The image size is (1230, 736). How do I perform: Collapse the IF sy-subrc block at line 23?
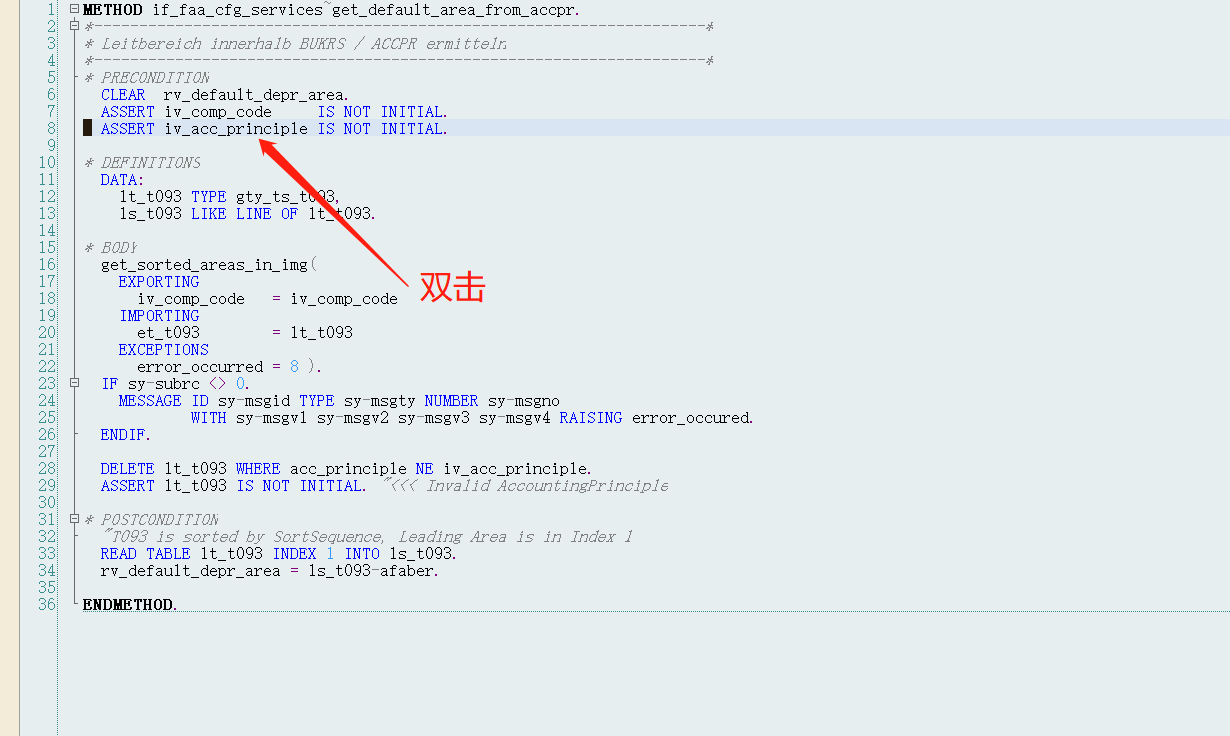tap(74, 383)
